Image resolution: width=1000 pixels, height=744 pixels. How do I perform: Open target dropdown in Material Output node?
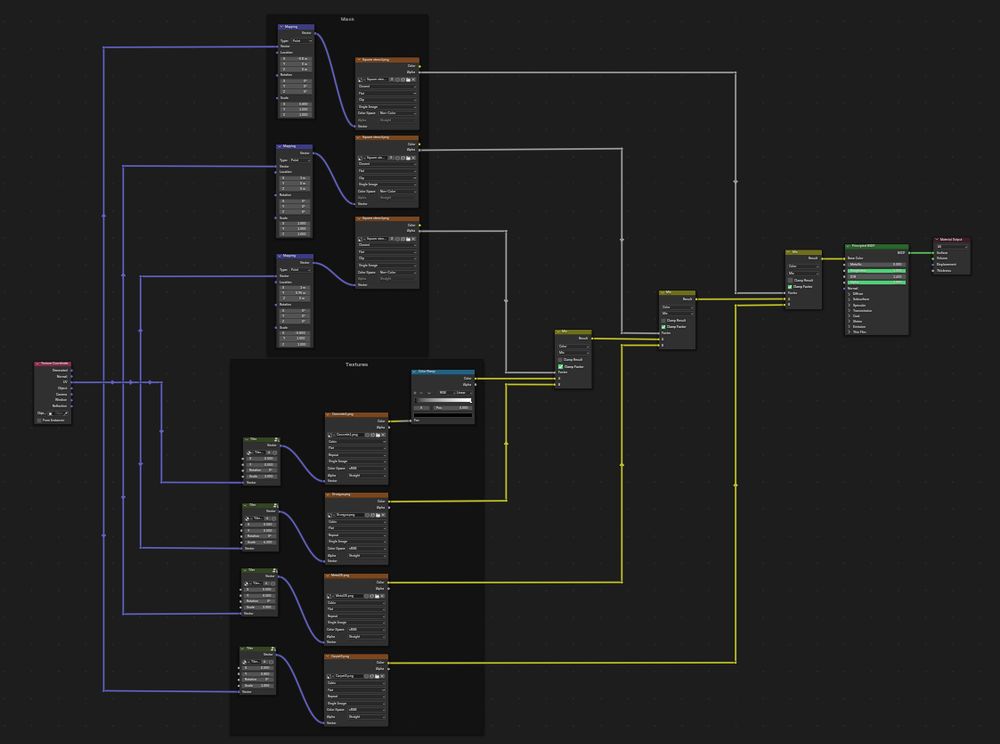click(952, 247)
